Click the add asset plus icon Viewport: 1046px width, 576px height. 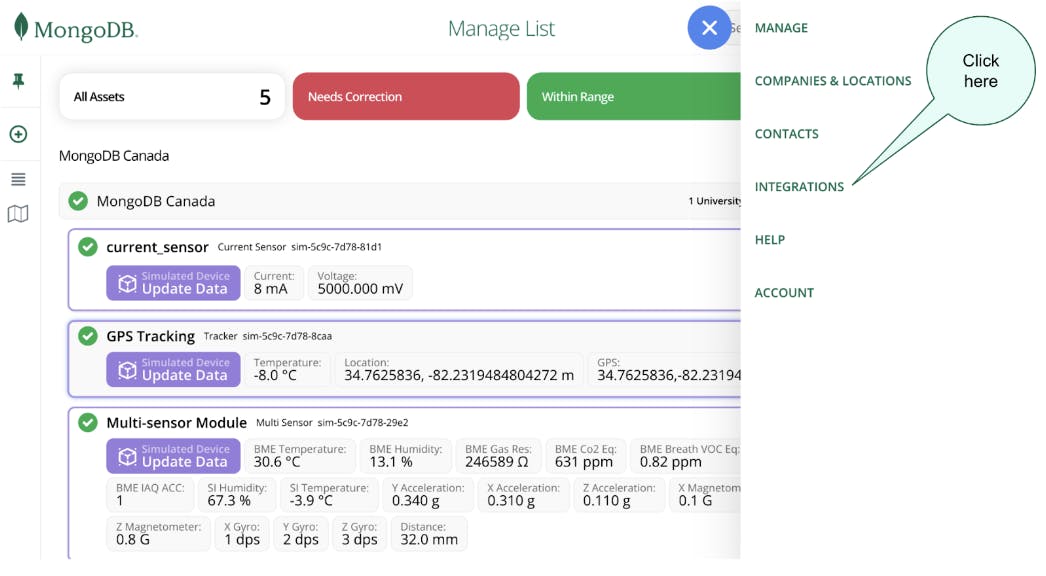18,134
